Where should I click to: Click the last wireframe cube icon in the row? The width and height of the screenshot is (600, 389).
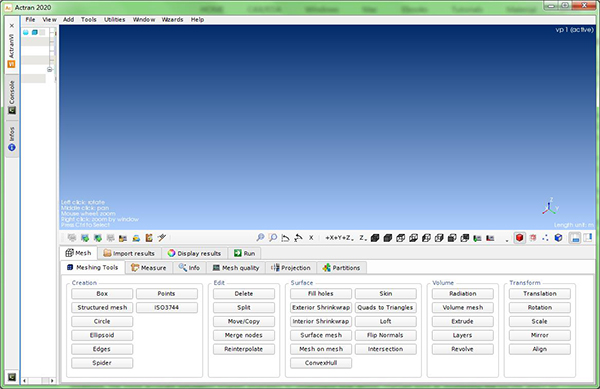[x=465, y=238]
